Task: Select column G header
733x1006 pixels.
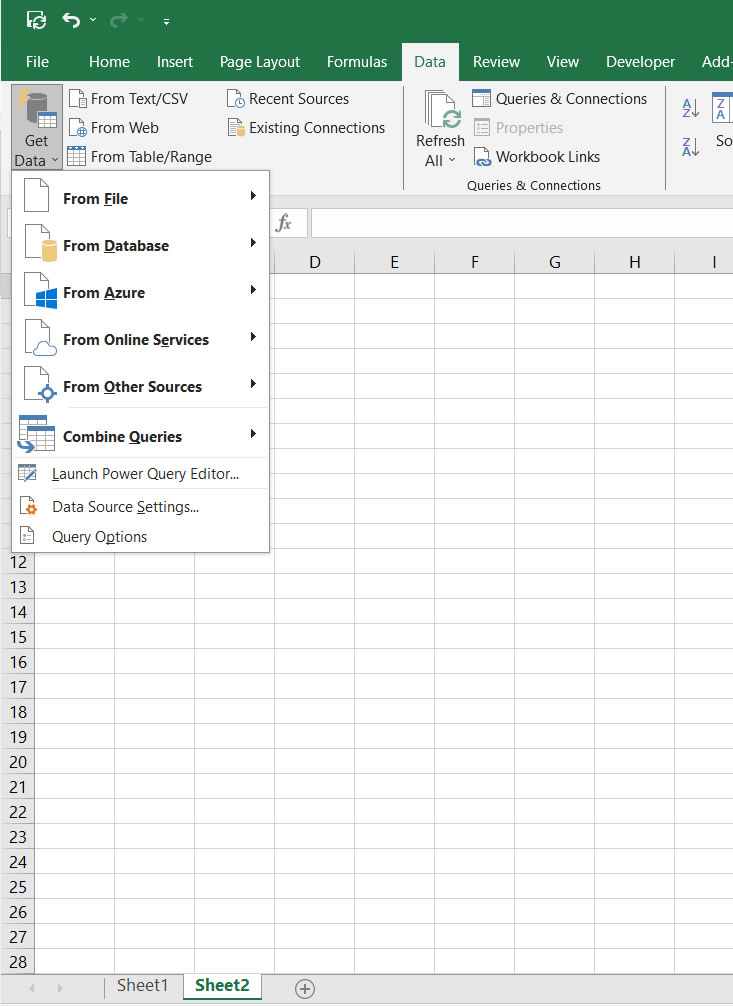Action: [x=555, y=262]
